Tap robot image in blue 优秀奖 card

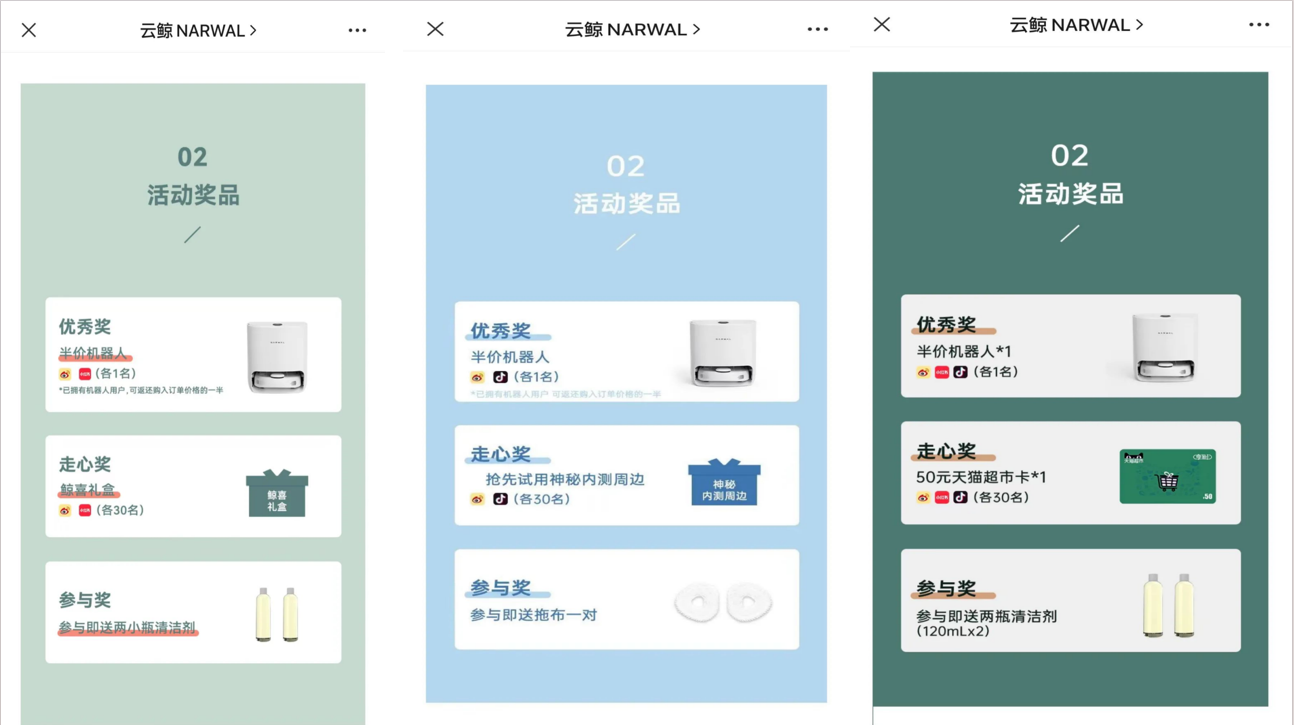click(x=722, y=352)
